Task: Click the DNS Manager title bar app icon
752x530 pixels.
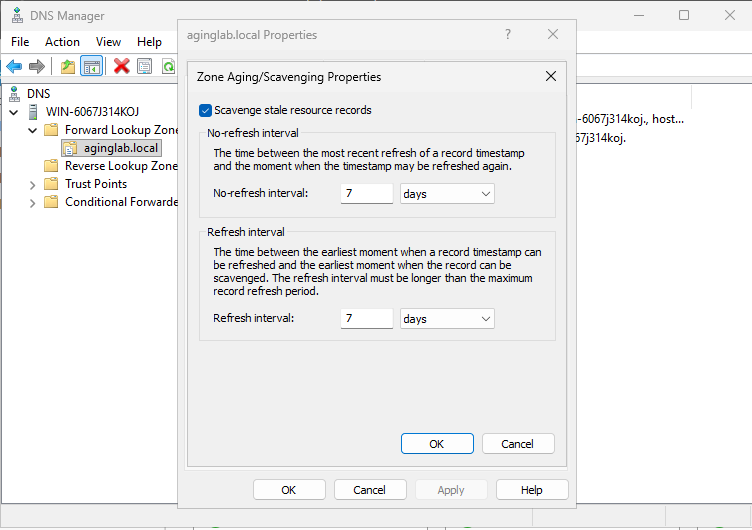Action: coord(17,15)
